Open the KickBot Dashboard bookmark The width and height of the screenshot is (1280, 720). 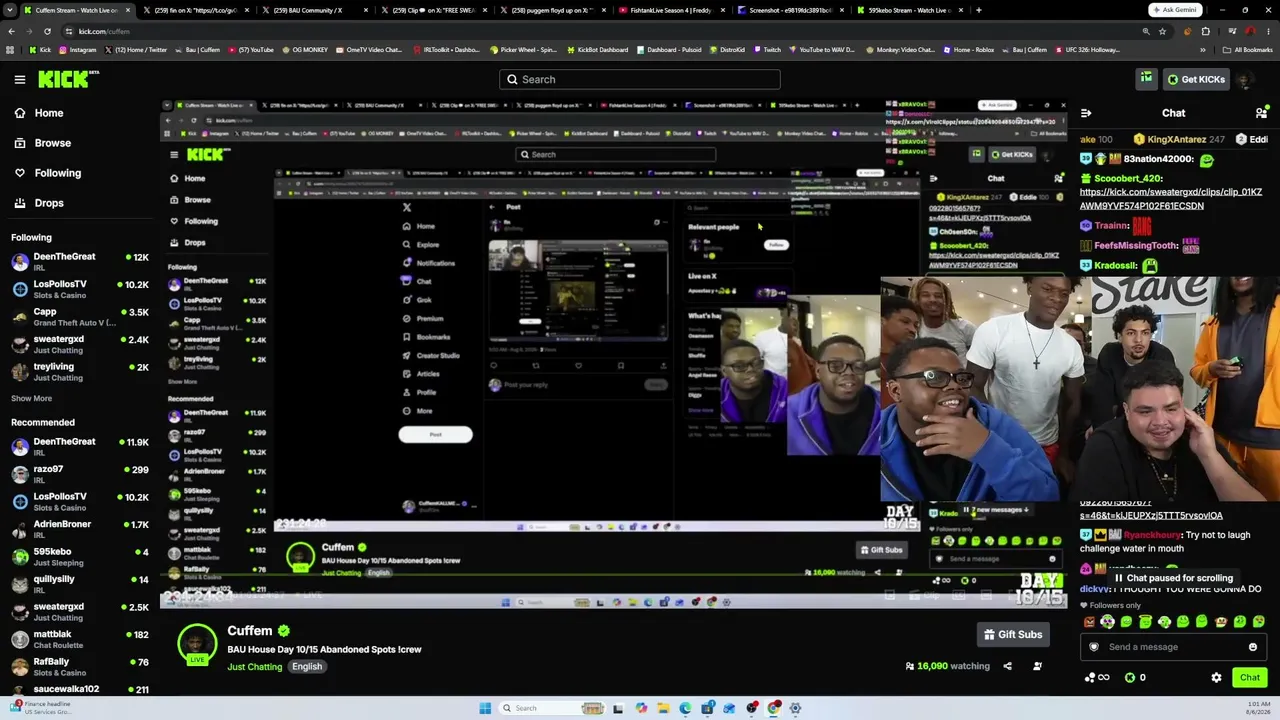click(597, 50)
